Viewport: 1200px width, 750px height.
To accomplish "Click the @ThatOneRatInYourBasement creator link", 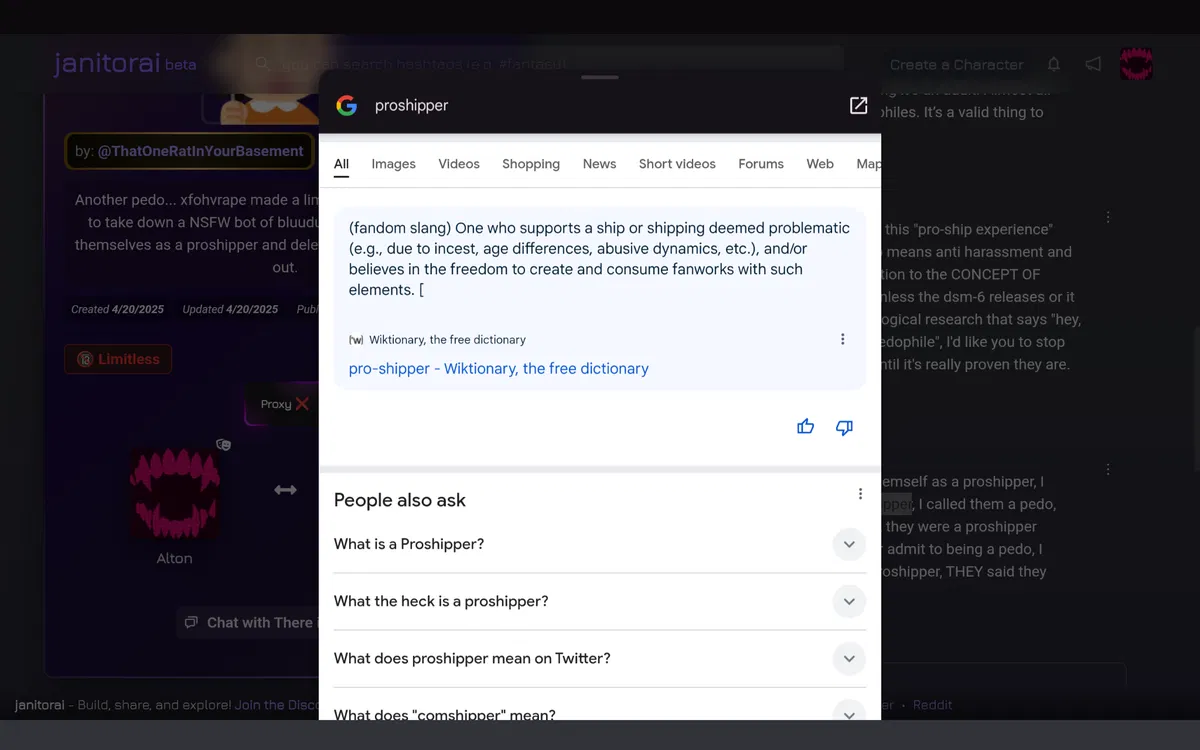I will click(200, 152).
